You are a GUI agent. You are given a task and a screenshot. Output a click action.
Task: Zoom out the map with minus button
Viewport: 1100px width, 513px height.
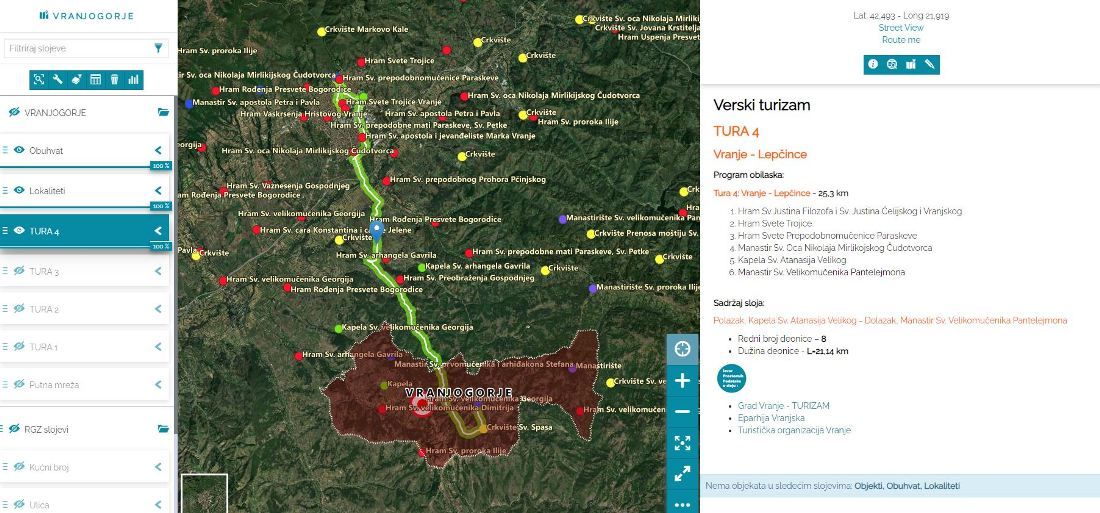click(x=683, y=411)
